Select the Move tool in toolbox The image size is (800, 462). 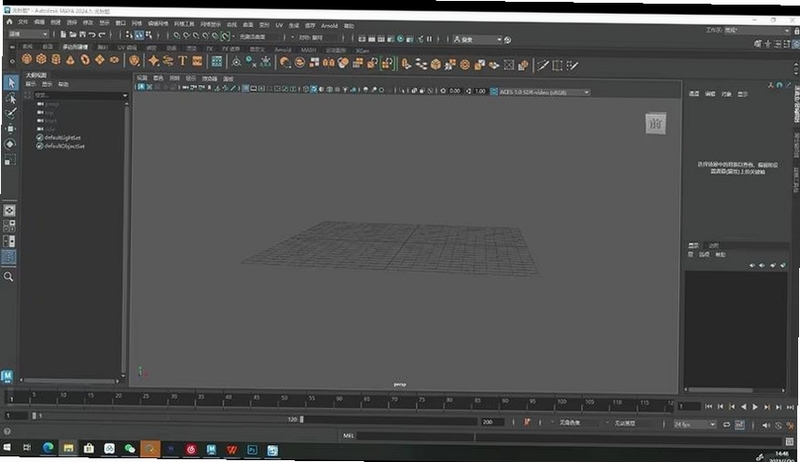coord(10,129)
